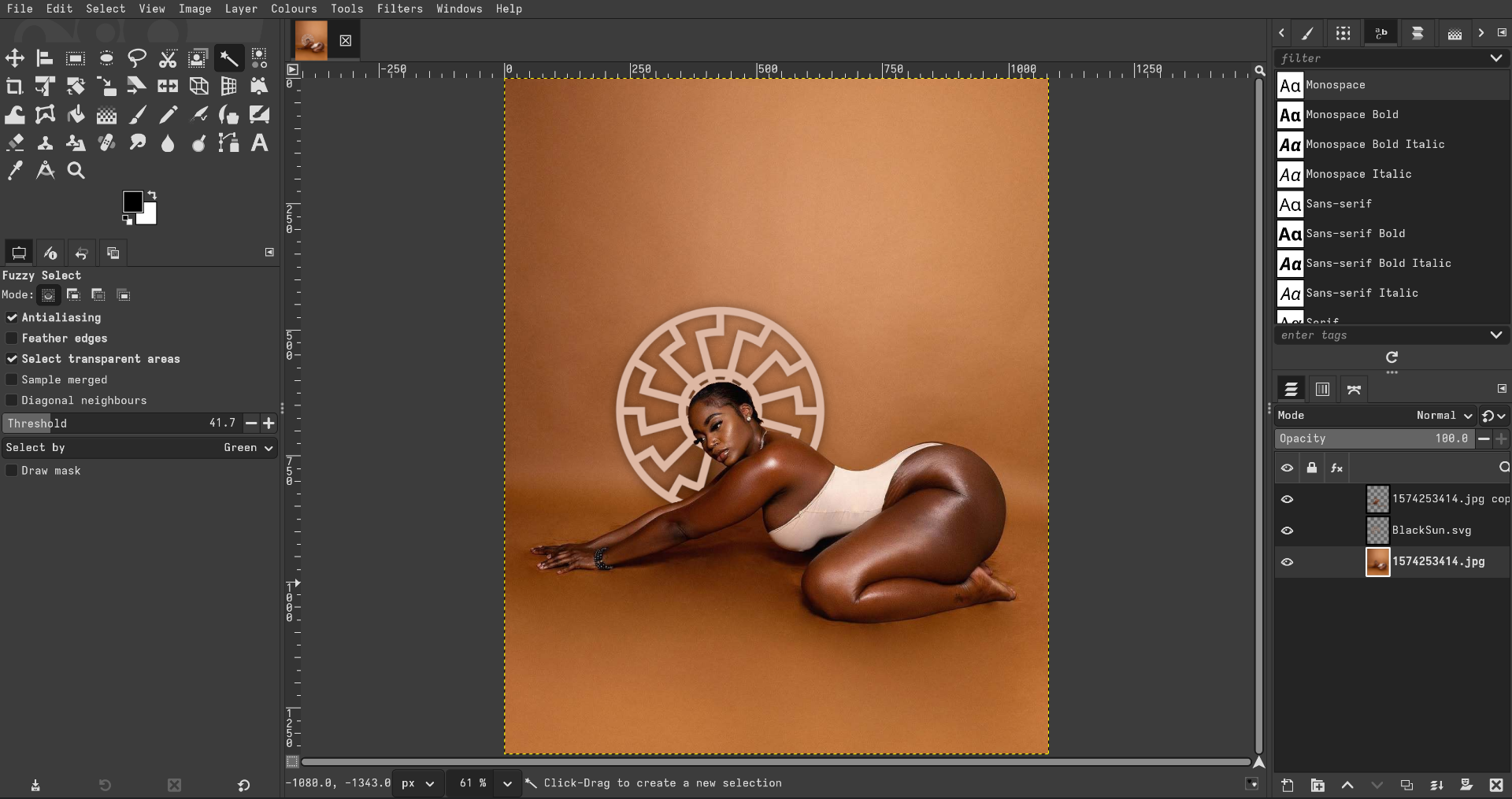Select the Free Select lasso tool
The image size is (1512, 799).
pos(137,58)
